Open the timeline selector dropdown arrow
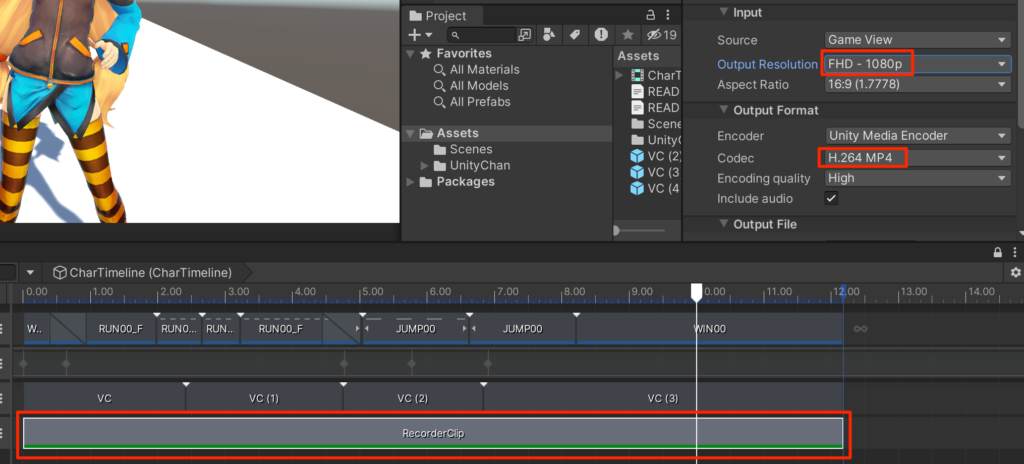This screenshot has width=1024, height=464. [x=30, y=273]
